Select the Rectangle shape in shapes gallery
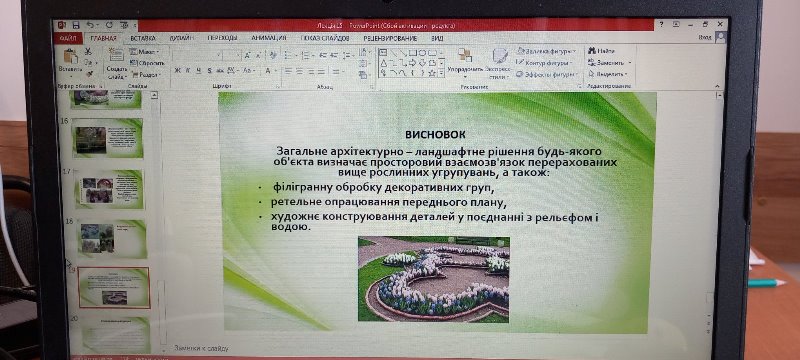 [x=413, y=52]
